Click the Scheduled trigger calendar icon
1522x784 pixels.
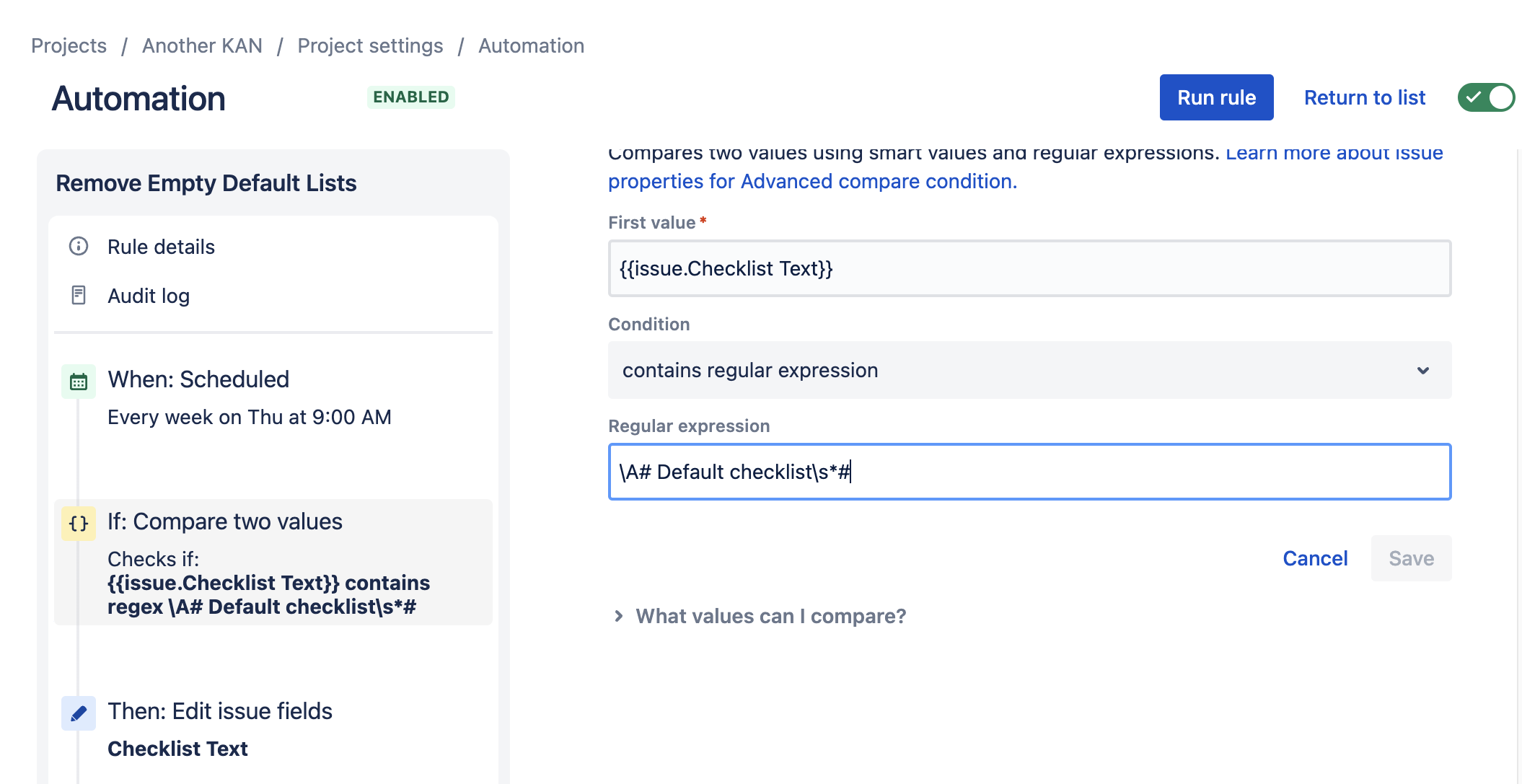tap(79, 382)
